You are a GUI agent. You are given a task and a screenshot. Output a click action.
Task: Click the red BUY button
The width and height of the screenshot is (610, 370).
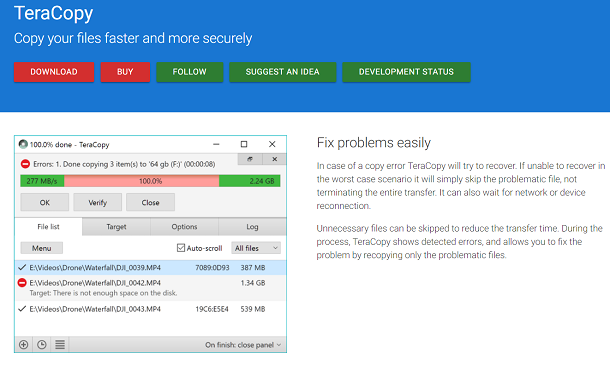pyautogui.click(x=125, y=72)
